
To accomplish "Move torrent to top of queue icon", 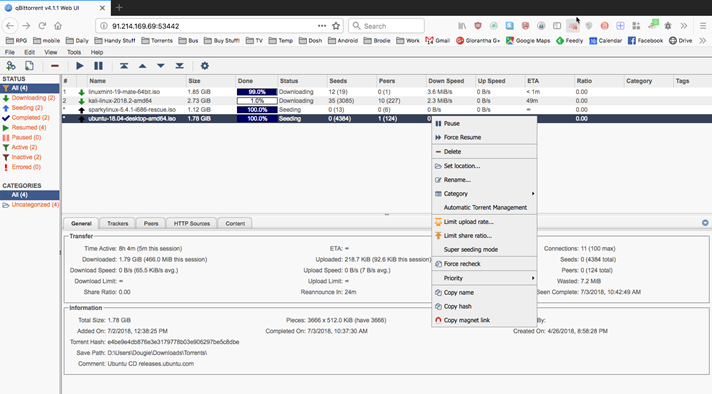I will (x=124, y=66).
